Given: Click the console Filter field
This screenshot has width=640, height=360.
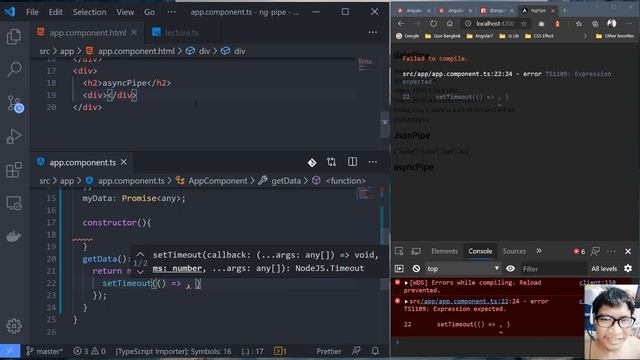Looking at the screenshot, I should point(553,269).
